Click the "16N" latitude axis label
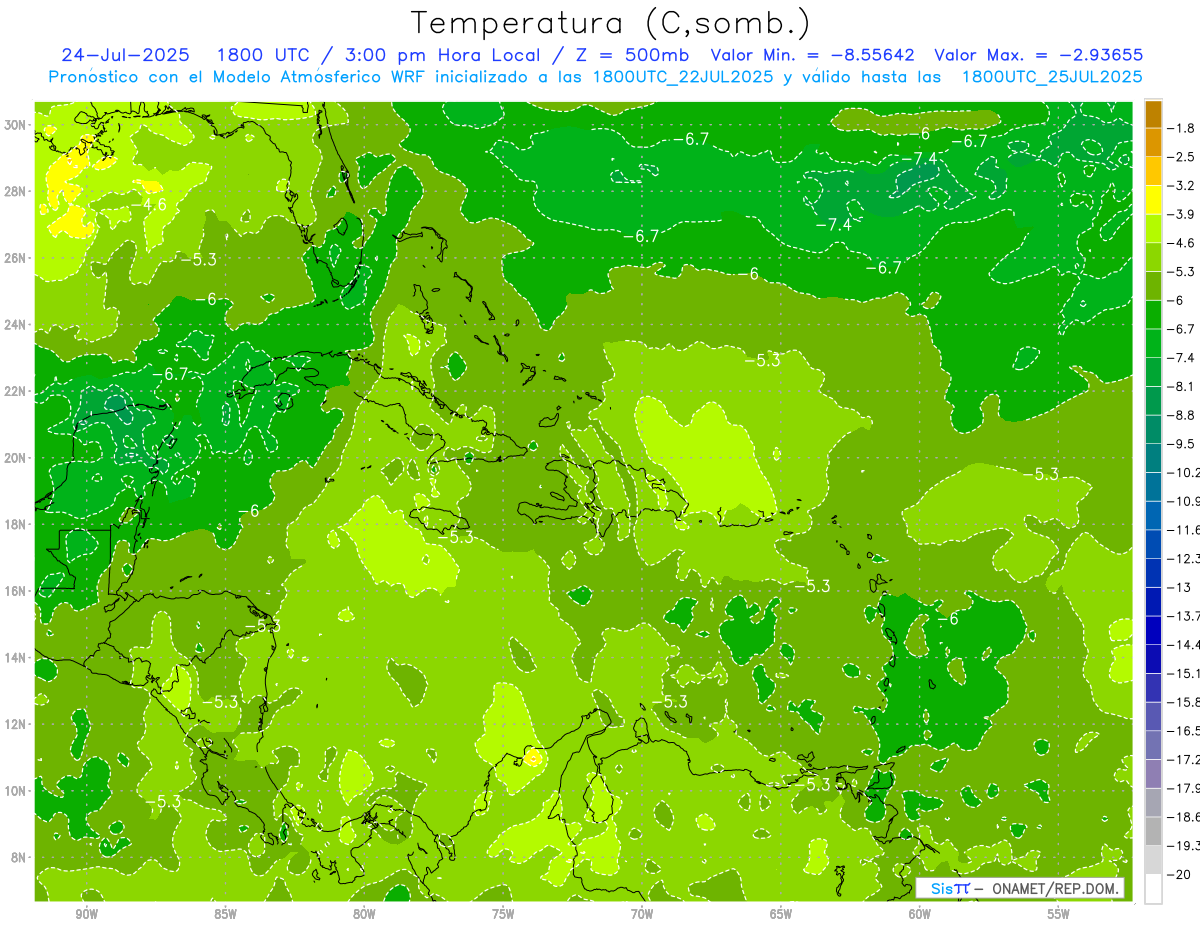This screenshot has height=927, width=1200. (15, 591)
